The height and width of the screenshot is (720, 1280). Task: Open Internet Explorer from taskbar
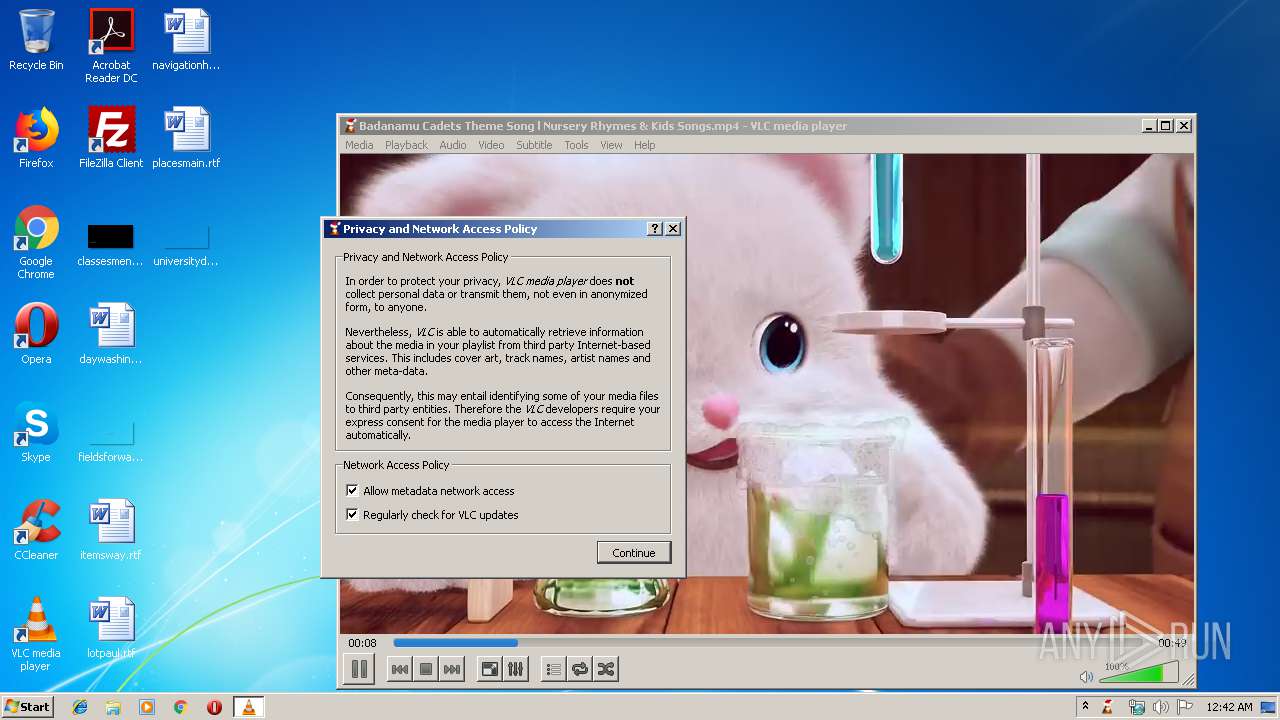80,707
